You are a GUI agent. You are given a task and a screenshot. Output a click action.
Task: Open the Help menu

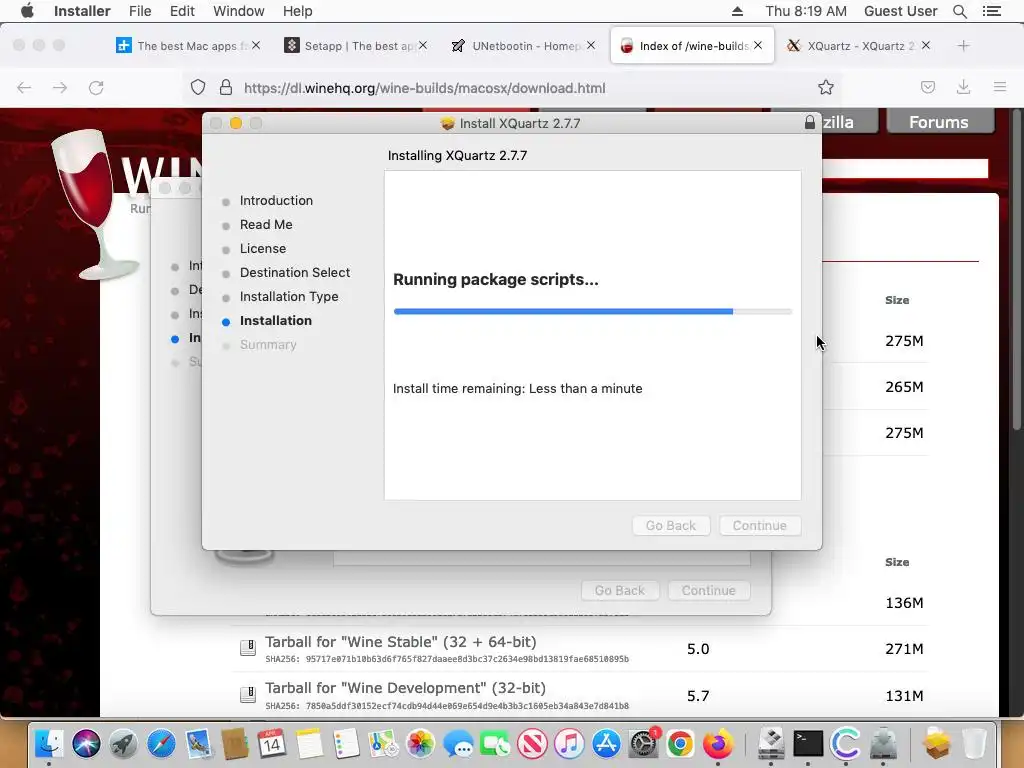click(x=297, y=11)
